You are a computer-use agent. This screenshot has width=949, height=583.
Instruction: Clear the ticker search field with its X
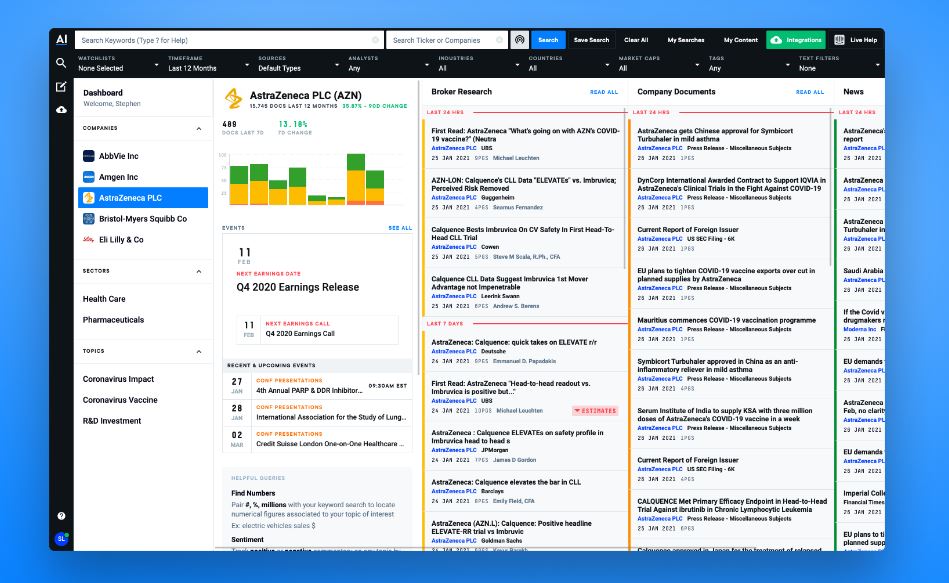tap(499, 40)
